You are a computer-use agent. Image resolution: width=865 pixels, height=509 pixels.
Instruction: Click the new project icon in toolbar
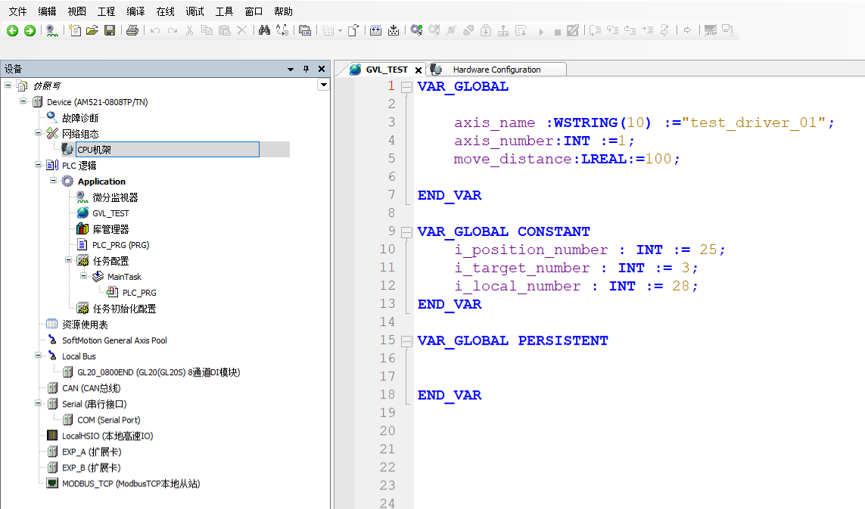[75, 30]
